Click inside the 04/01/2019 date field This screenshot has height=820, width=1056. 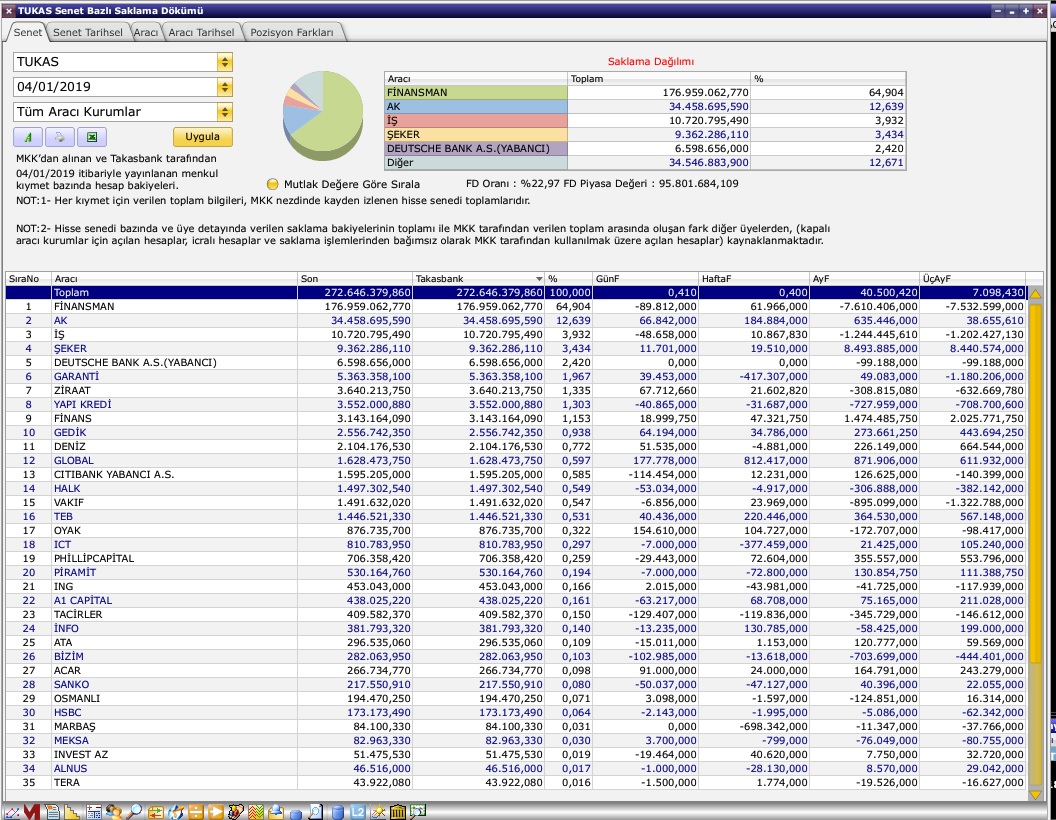(115, 87)
